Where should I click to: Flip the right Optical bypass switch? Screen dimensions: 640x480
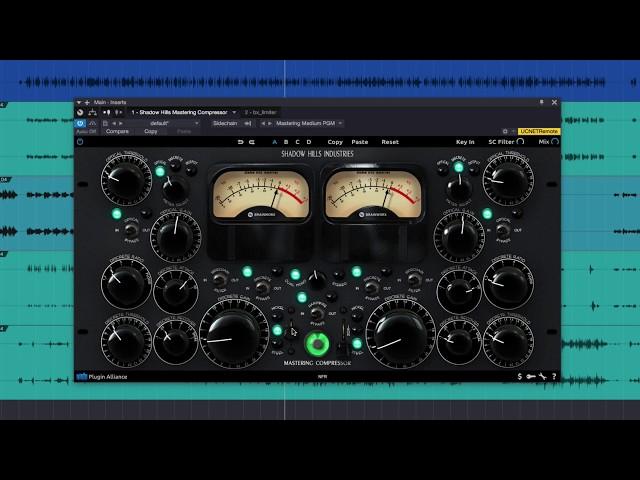503,231
